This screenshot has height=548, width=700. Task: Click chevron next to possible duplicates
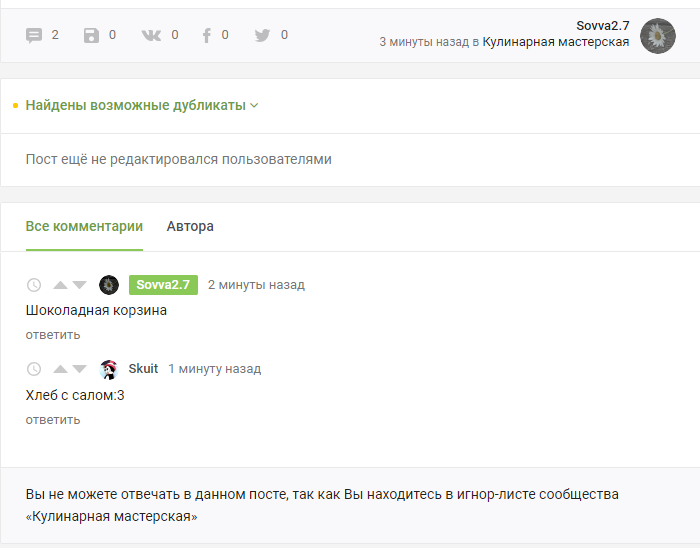point(254,106)
